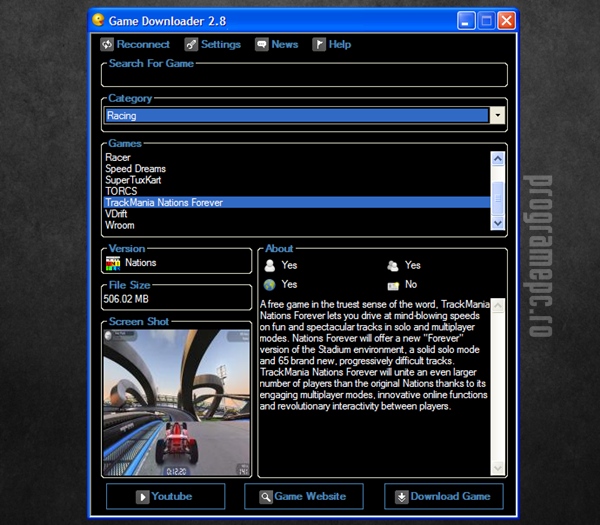Open the Category dropdown arrow

497,115
